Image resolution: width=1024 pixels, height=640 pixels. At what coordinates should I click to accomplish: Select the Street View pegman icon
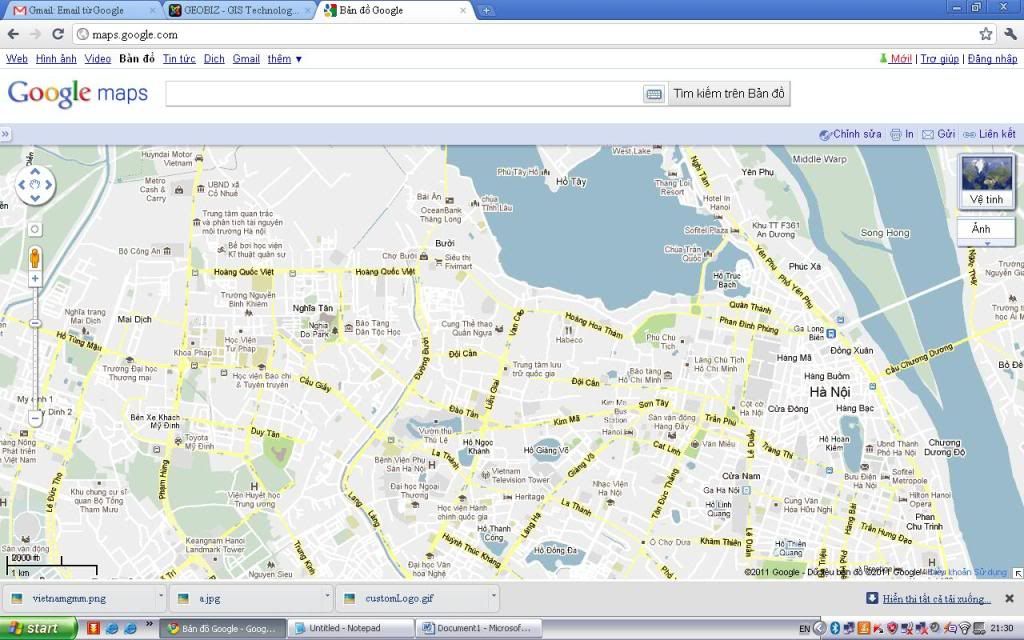point(35,256)
